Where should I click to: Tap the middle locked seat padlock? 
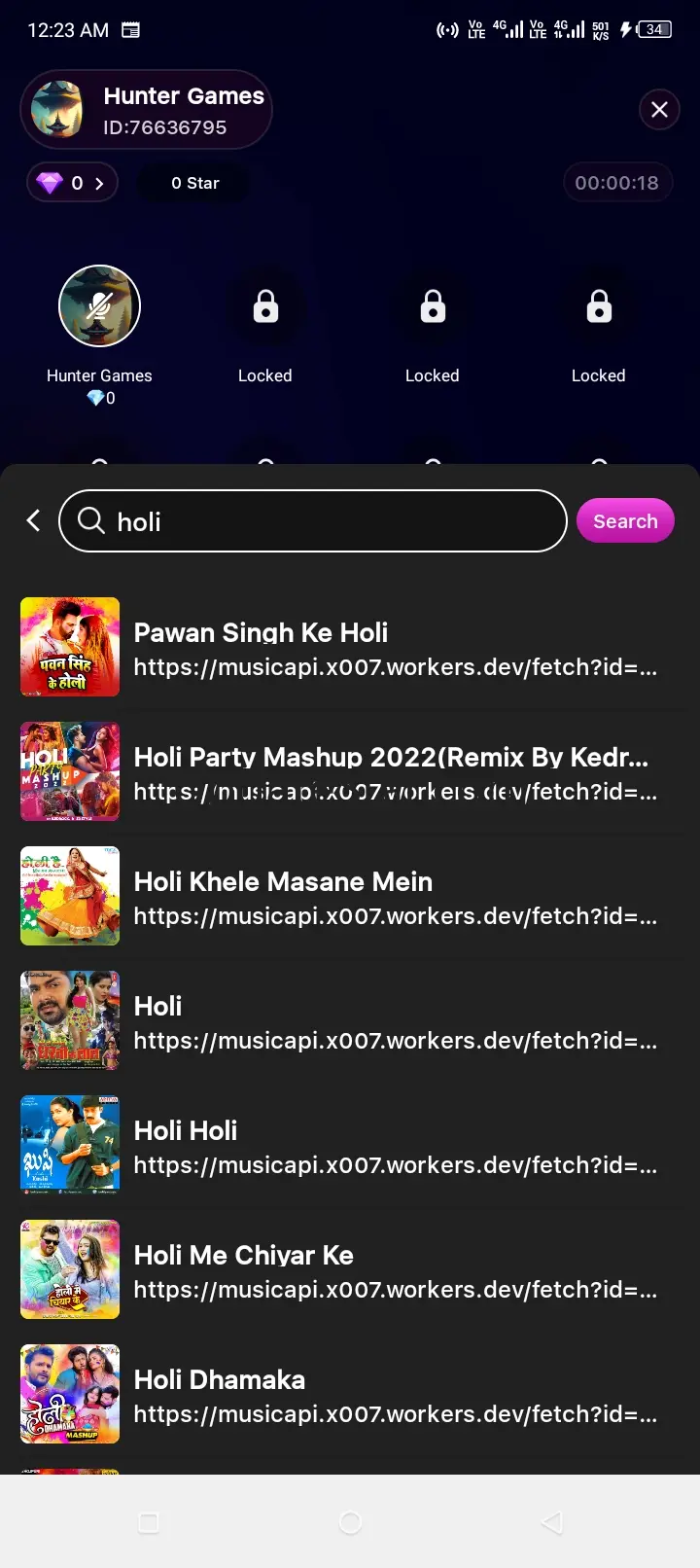click(x=433, y=307)
